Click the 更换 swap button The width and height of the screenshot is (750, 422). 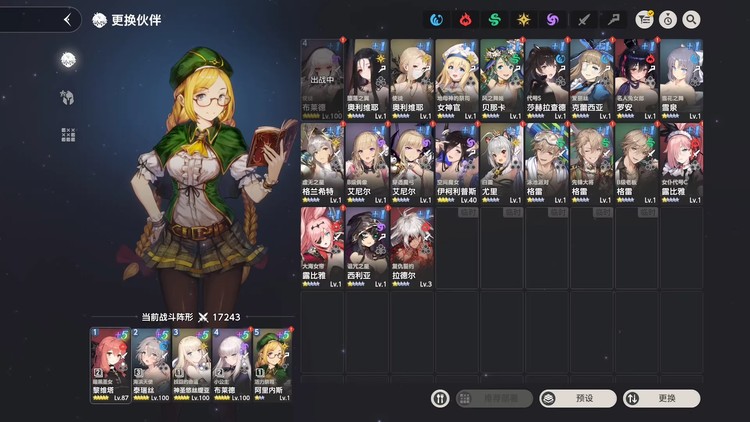pyautogui.click(x=662, y=398)
